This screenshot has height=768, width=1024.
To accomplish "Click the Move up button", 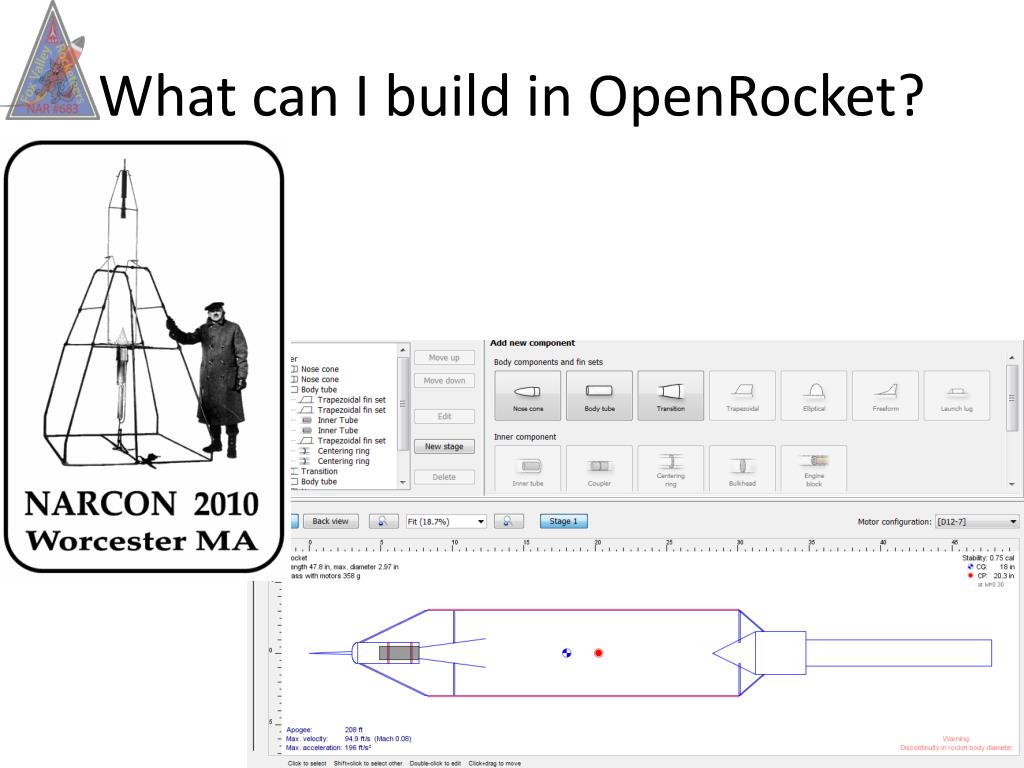I will (444, 358).
